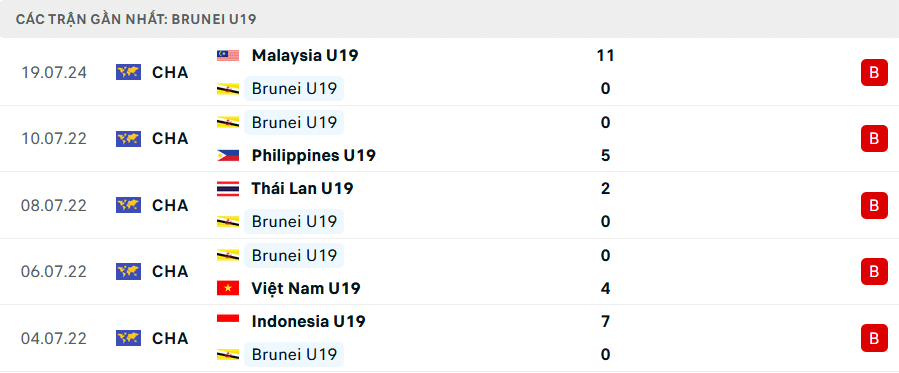This screenshot has width=899, height=373.
Task: Click the world map icon beside 04.07.22
Action: 128,338
